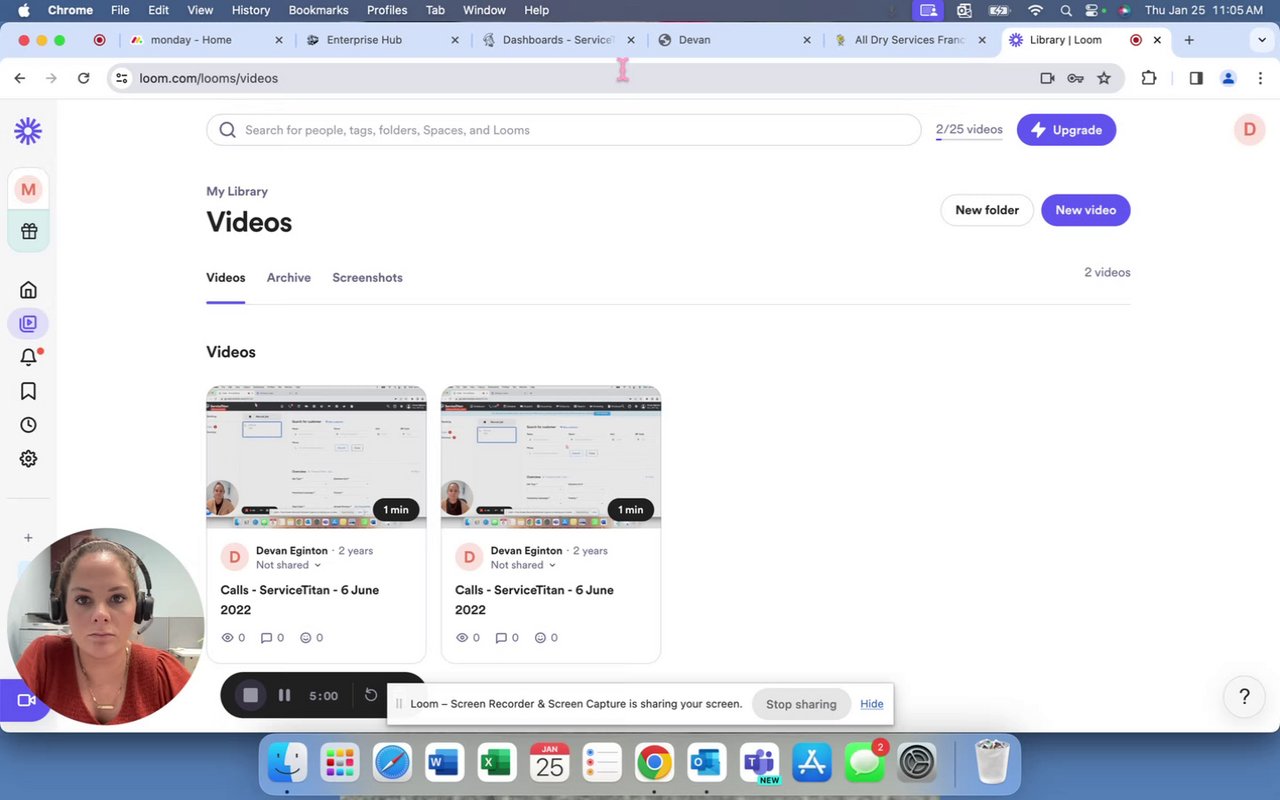This screenshot has height=800, width=1280.
Task: Open the History menu
Action: (x=251, y=10)
